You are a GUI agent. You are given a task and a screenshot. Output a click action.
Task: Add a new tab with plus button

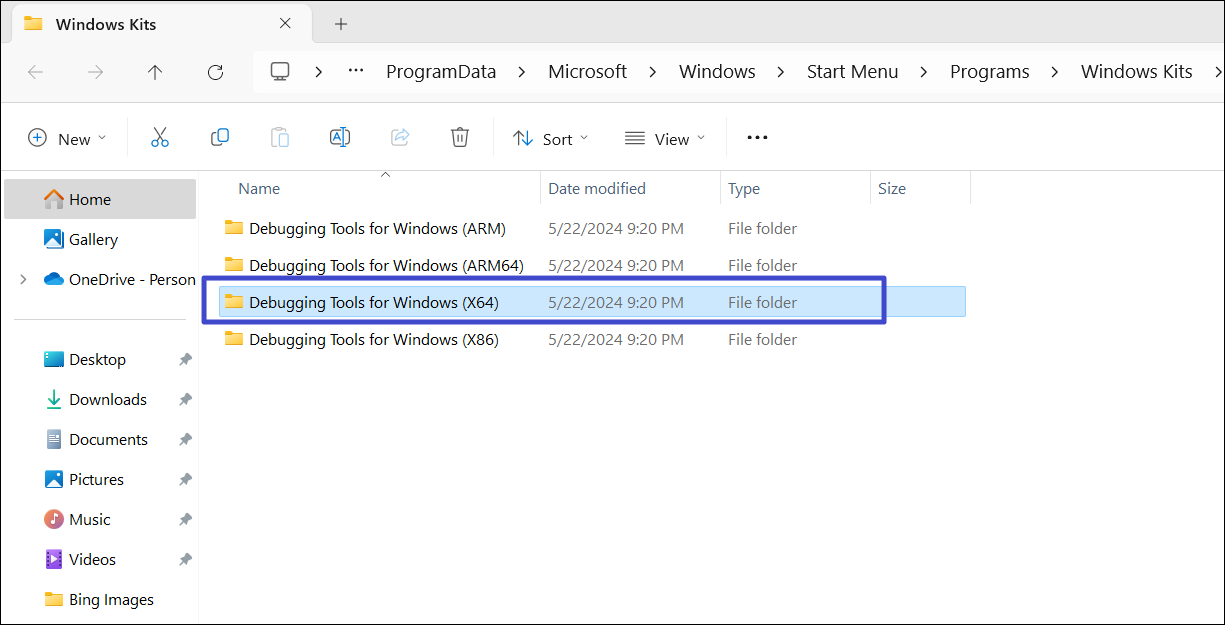[341, 24]
